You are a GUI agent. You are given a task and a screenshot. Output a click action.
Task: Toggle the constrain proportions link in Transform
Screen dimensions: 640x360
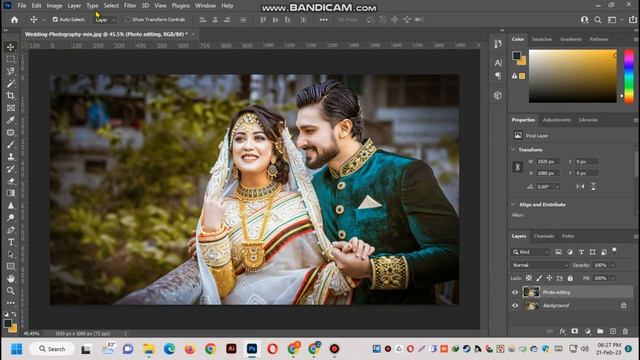518,167
